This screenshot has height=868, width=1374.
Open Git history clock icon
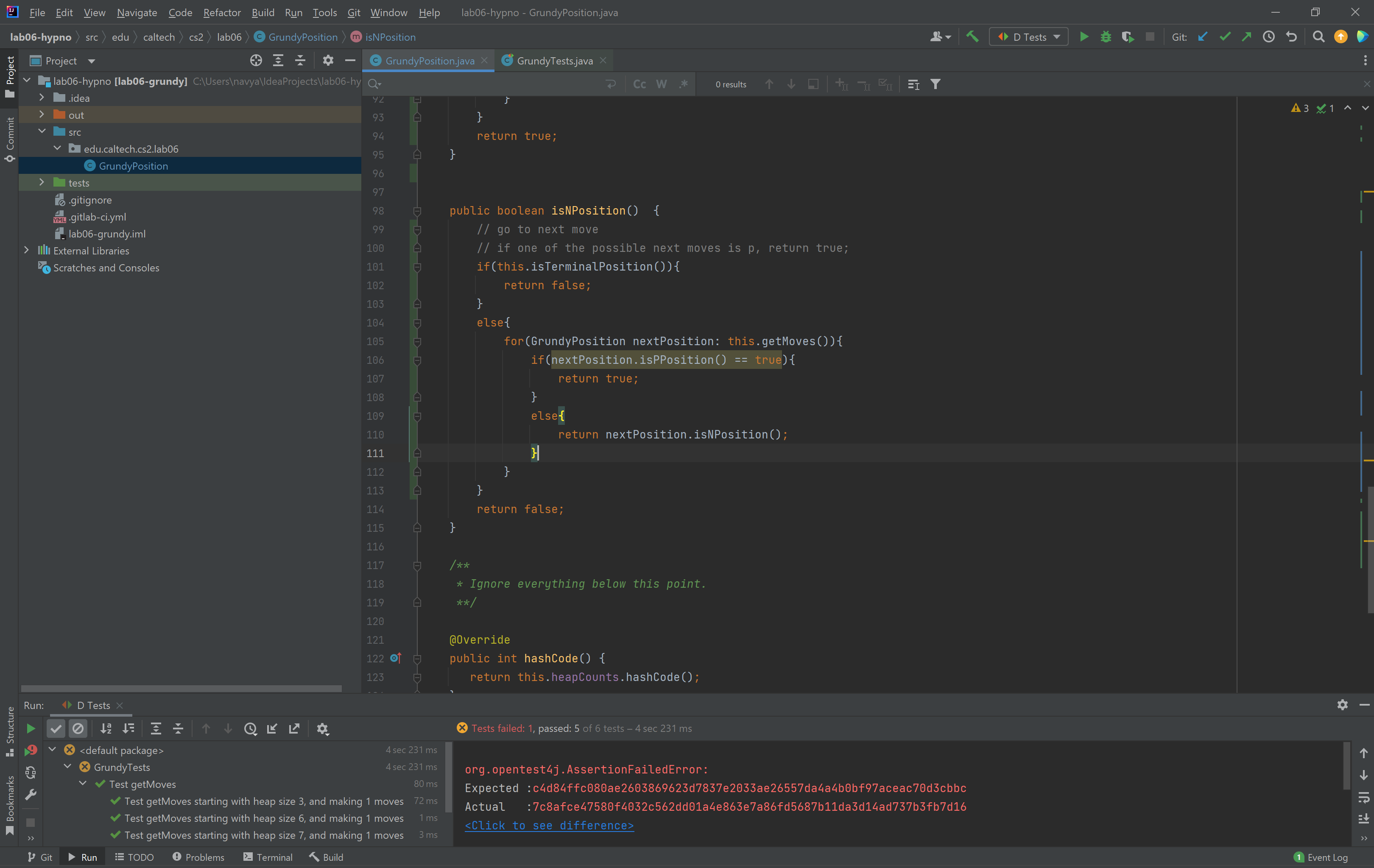[x=1268, y=37]
